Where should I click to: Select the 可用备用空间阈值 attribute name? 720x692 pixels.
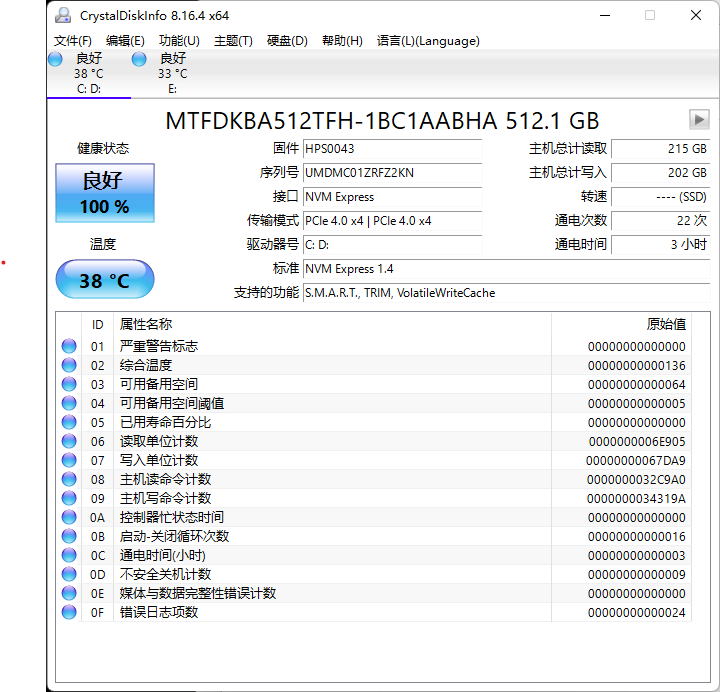pyautogui.click(x=172, y=403)
